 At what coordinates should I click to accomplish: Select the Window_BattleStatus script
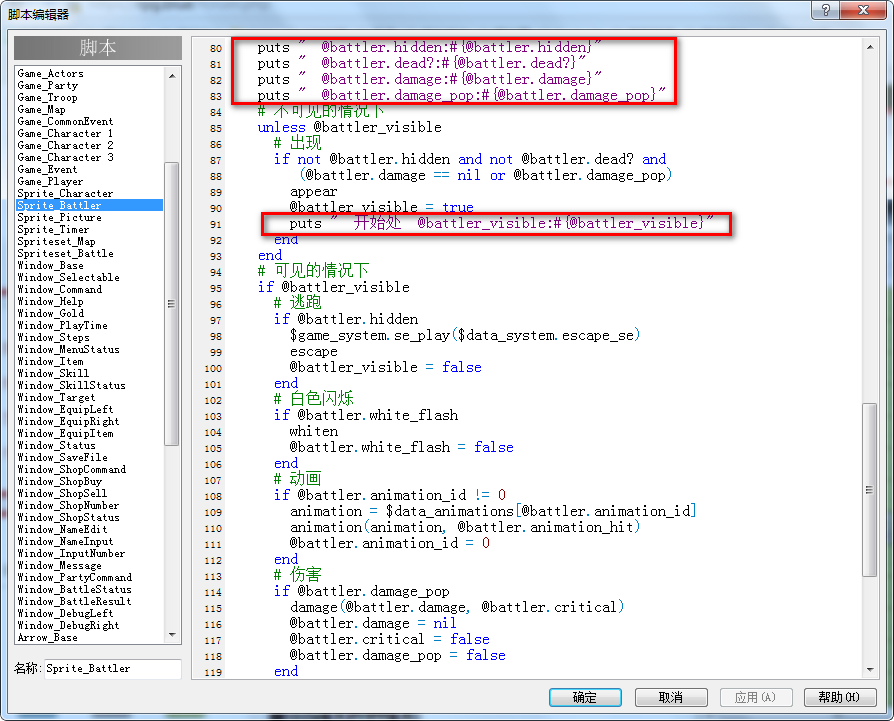point(75,589)
